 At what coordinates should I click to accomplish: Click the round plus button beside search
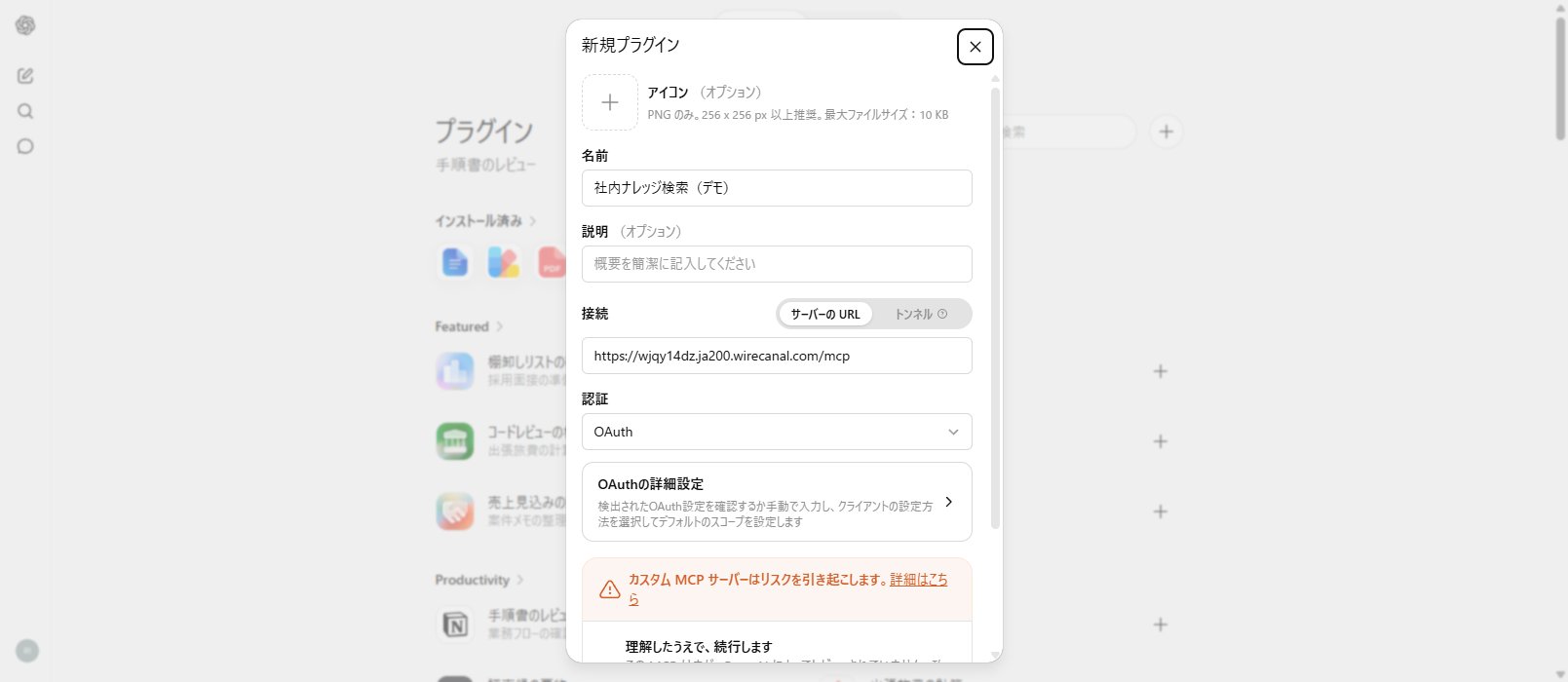[x=1166, y=132]
